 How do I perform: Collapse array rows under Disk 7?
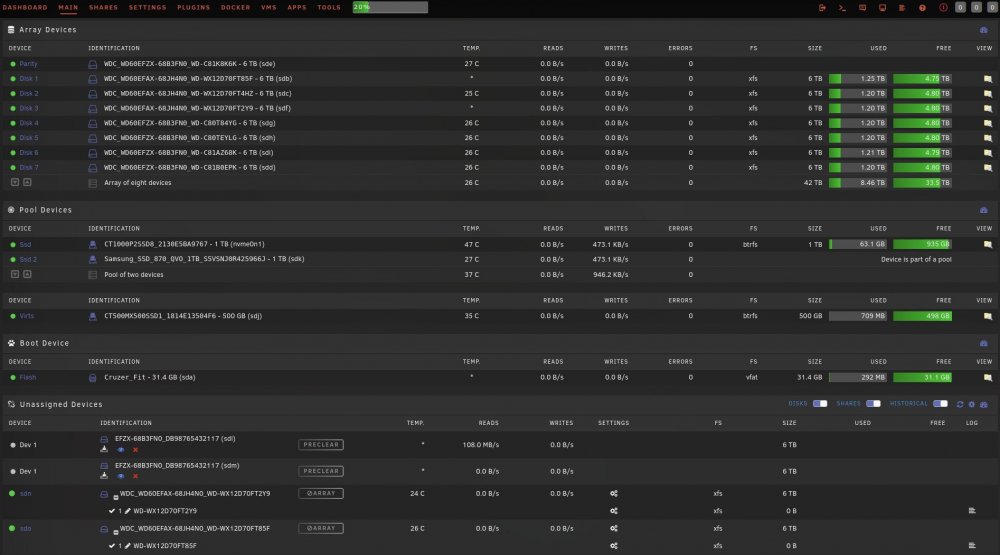(x=15, y=182)
